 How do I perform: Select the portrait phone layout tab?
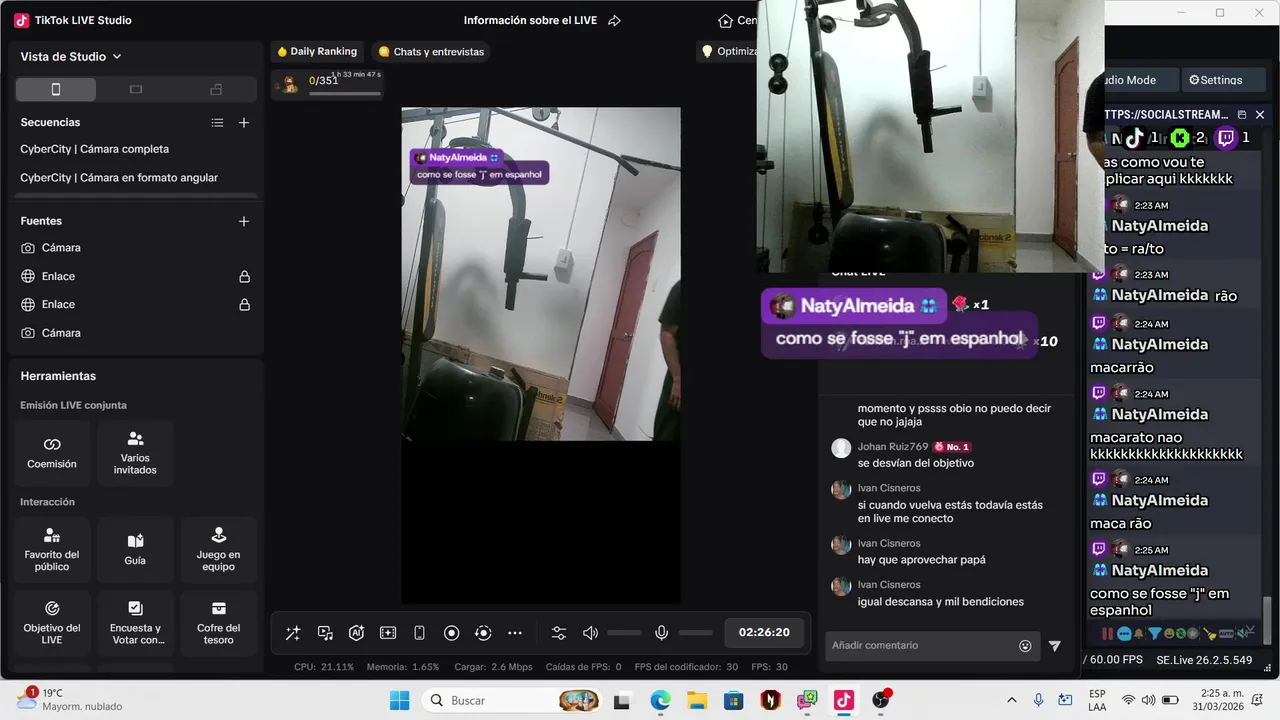(56, 90)
